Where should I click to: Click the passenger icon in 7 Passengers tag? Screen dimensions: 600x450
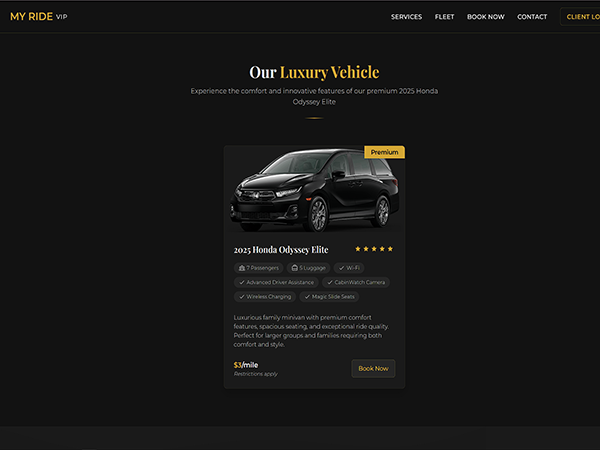(241, 268)
